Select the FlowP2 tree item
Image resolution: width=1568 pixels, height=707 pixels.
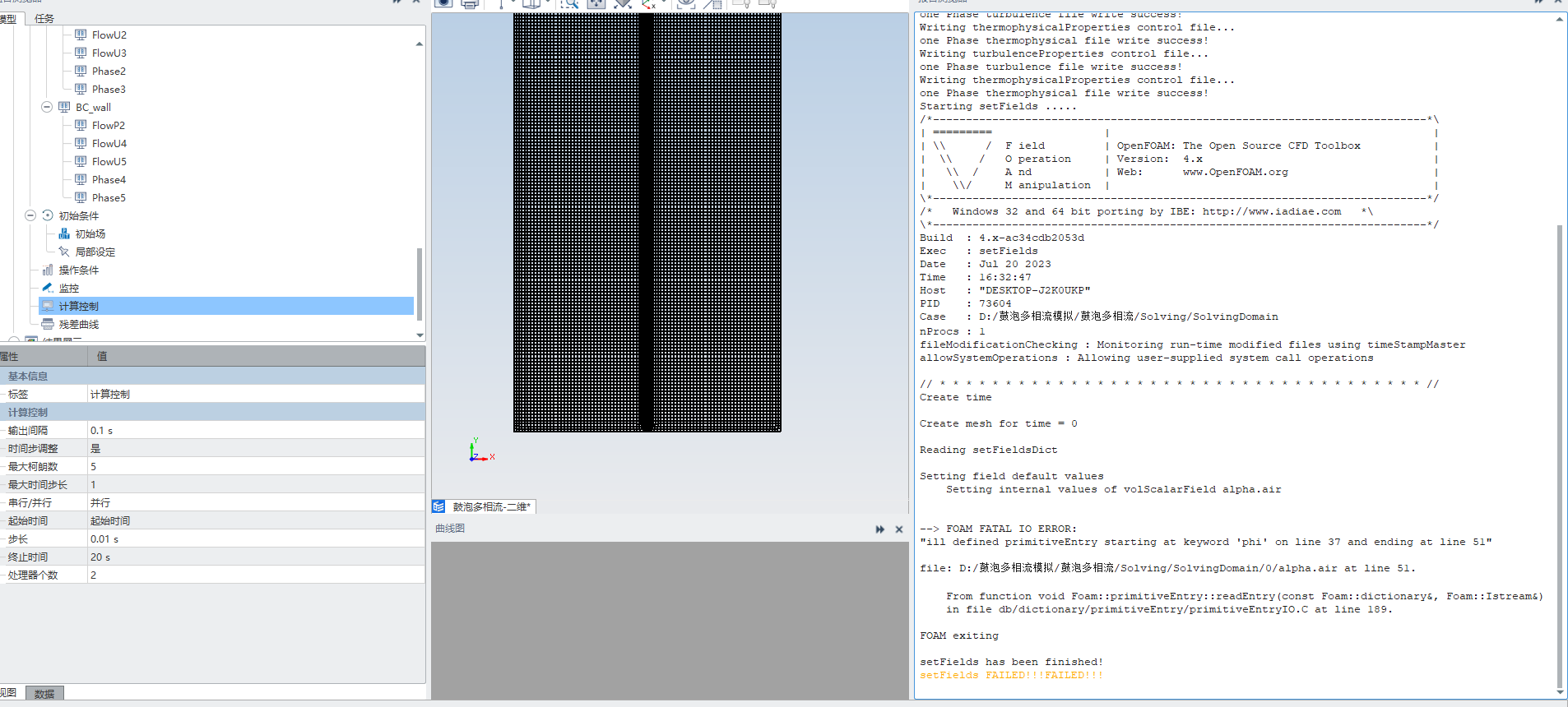click(109, 125)
